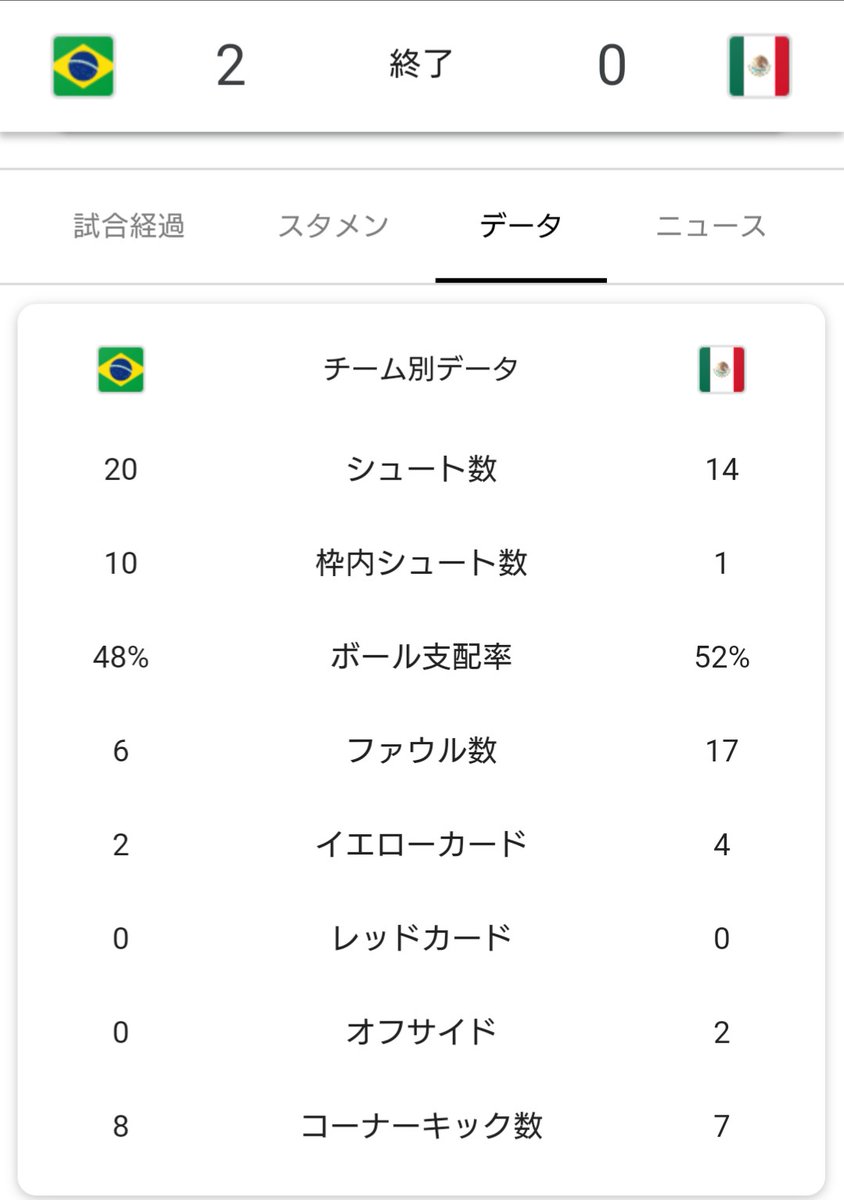844x1200 pixels.
Task: Tap the コーナーキック数 row label
Action: [x=421, y=1126]
